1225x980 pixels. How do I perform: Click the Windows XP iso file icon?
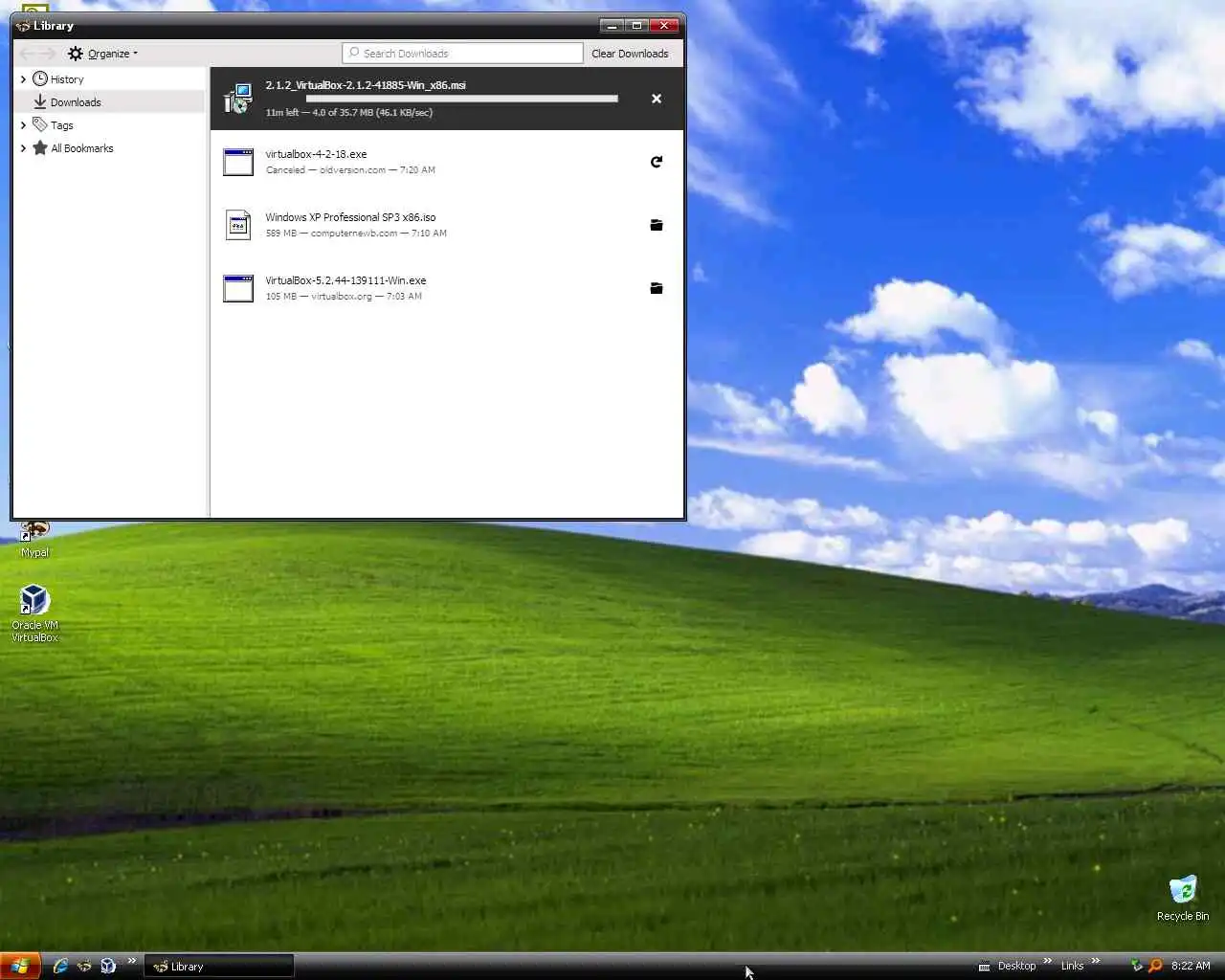pyautogui.click(x=238, y=225)
